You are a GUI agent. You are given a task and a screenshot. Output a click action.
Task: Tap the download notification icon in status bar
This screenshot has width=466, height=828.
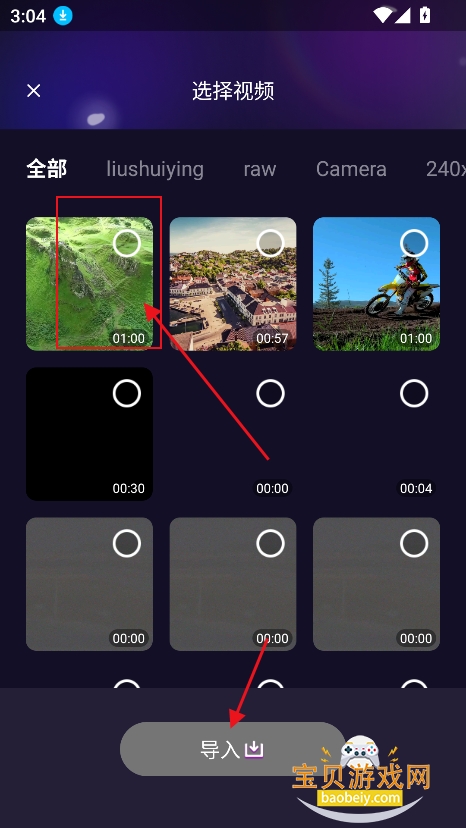tap(63, 16)
